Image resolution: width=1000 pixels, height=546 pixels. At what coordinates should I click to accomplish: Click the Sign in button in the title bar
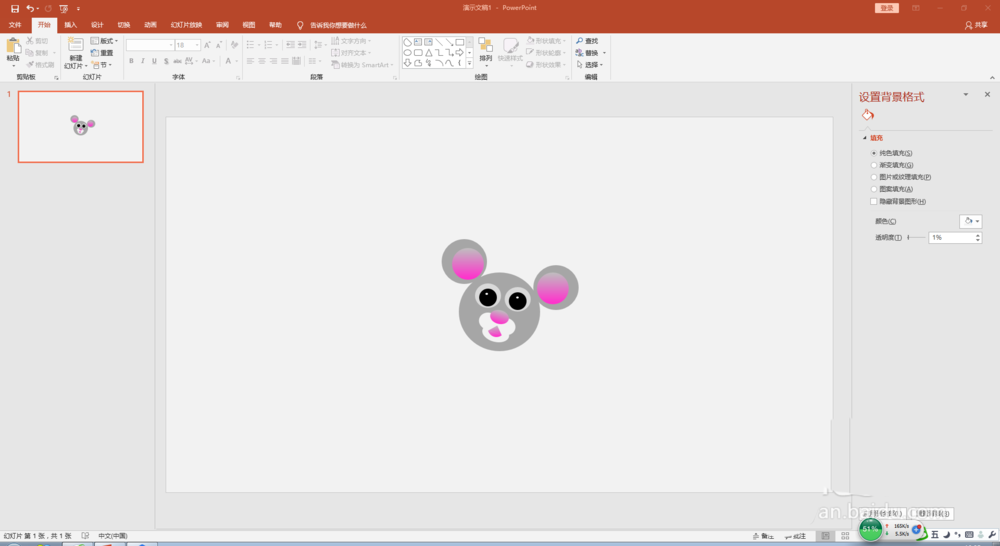pos(886,8)
